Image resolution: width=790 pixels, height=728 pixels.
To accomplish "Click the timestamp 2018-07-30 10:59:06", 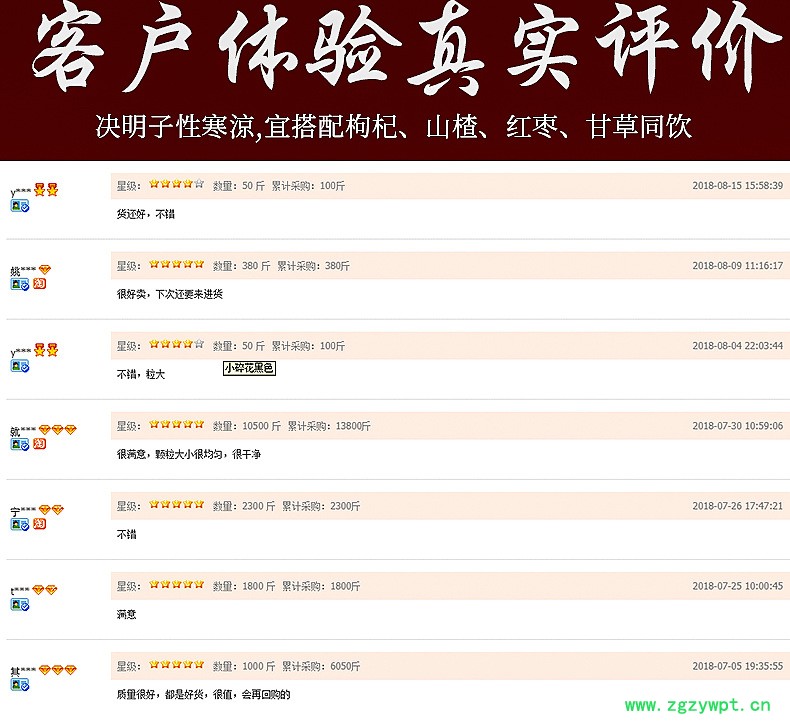I will coord(737,426).
